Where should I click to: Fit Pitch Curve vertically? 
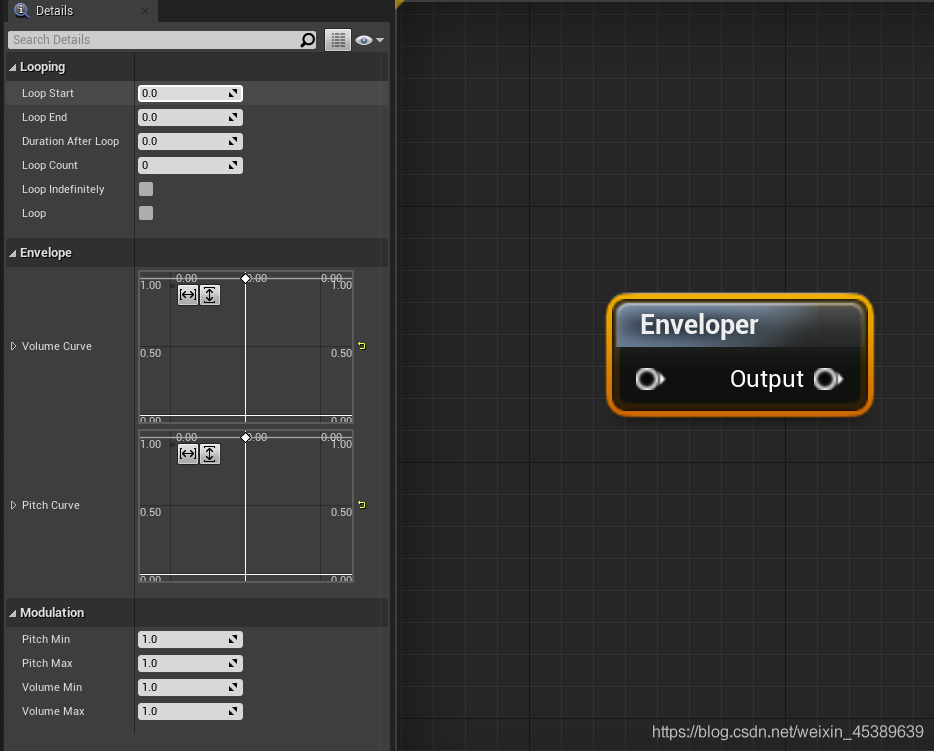(210, 454)
